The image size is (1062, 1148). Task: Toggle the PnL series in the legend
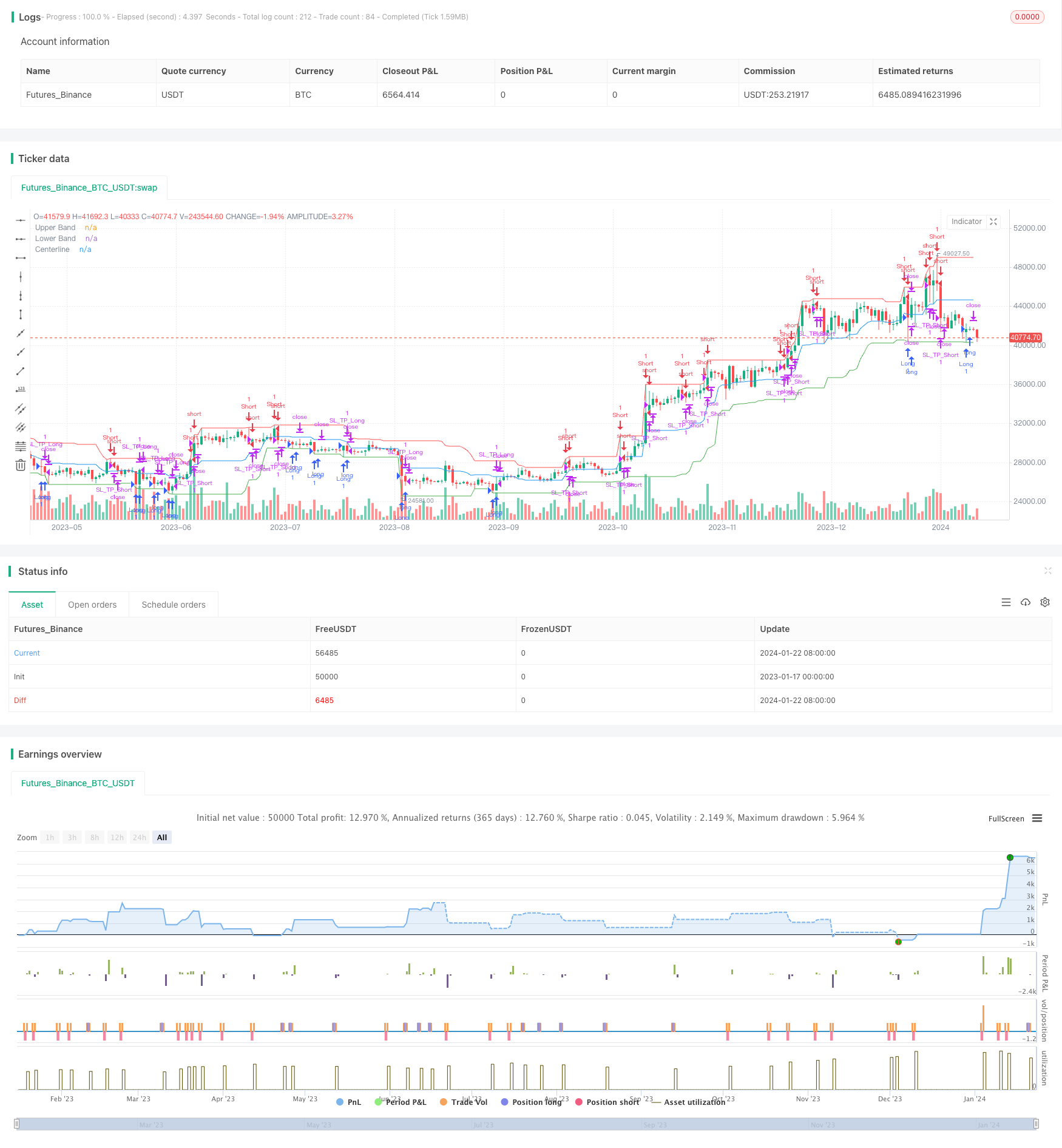(x=348, y=1102)
